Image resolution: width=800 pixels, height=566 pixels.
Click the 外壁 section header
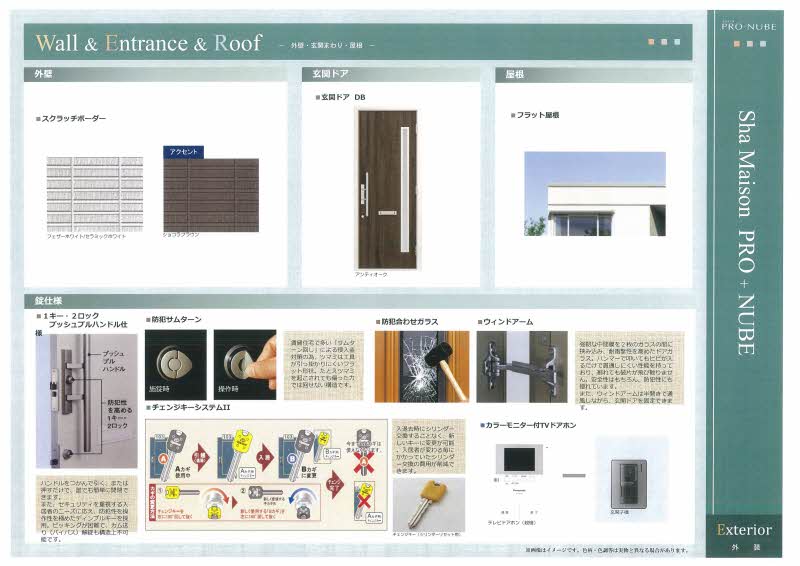44,75
